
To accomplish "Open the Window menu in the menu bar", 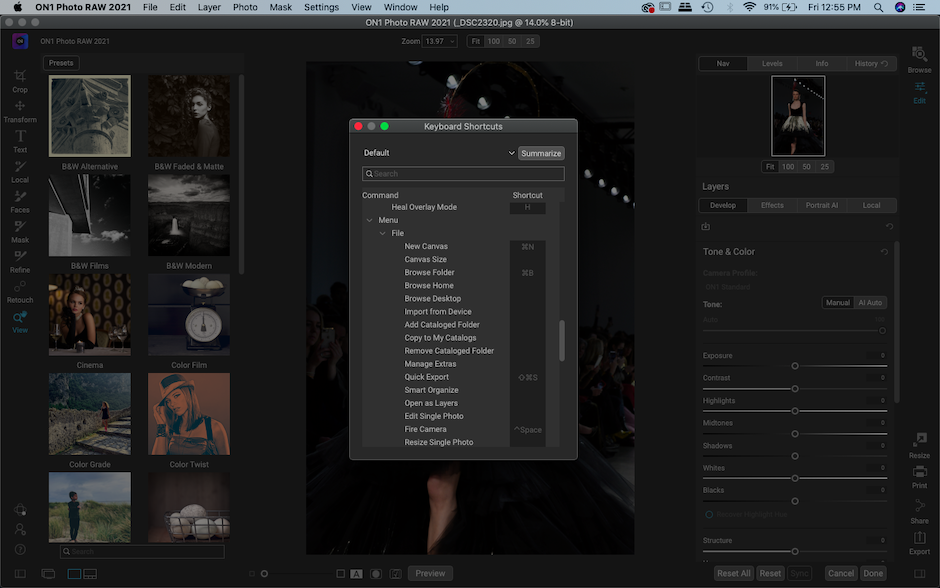I will (x=400, y=6).
